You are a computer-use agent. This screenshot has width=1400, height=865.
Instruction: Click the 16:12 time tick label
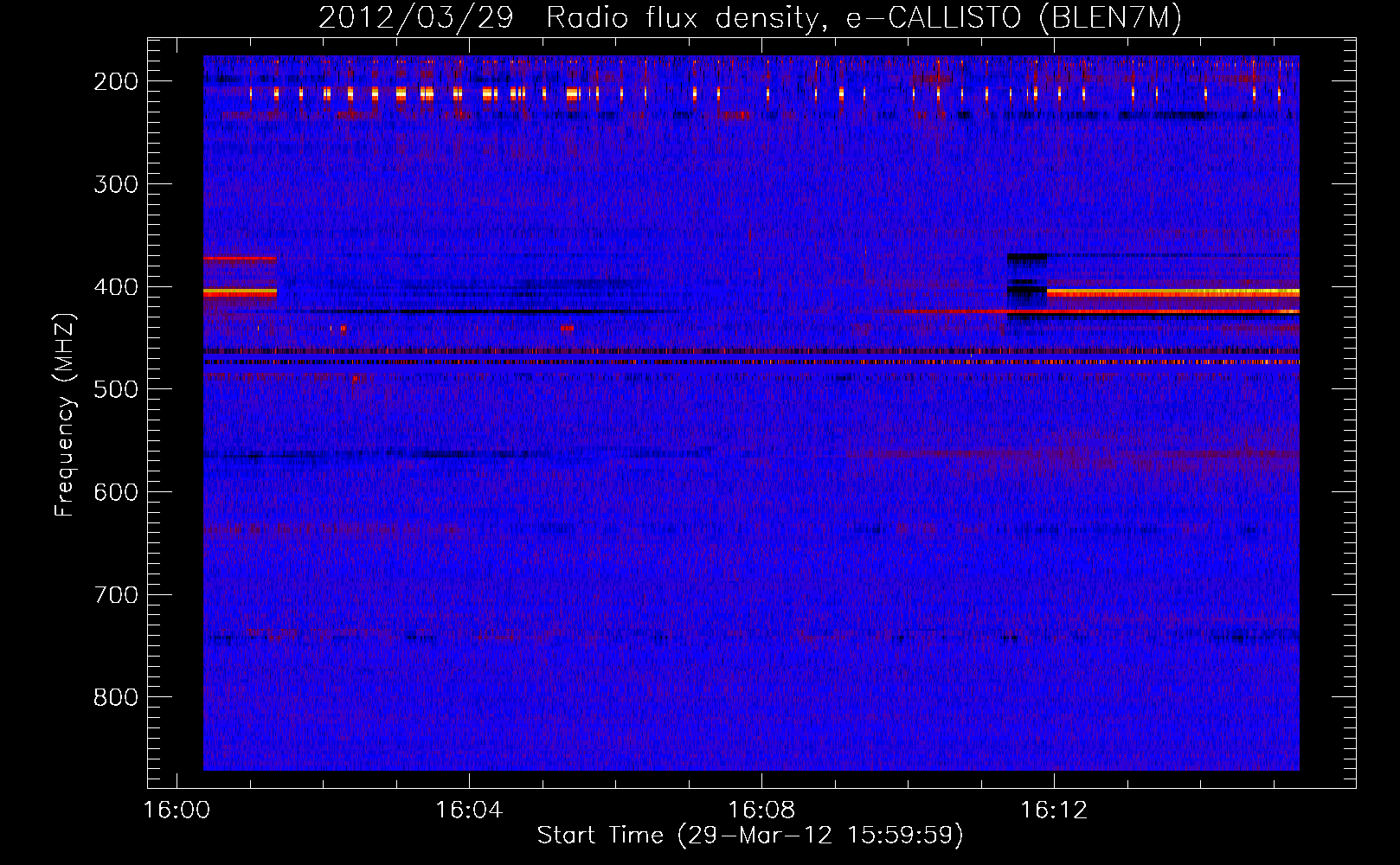(1054, 811)
